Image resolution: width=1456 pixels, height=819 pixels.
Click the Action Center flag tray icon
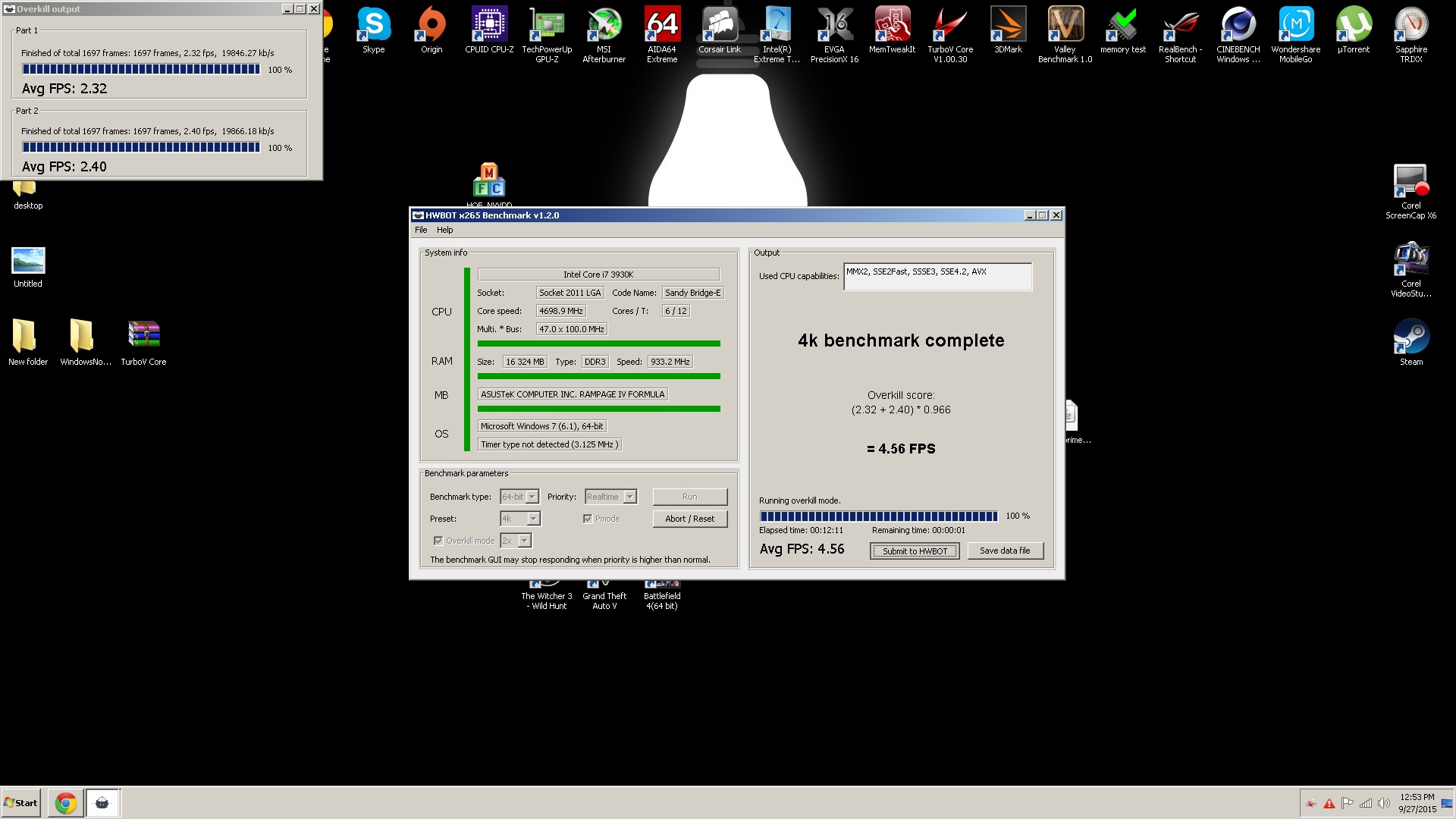point(1348,803)
